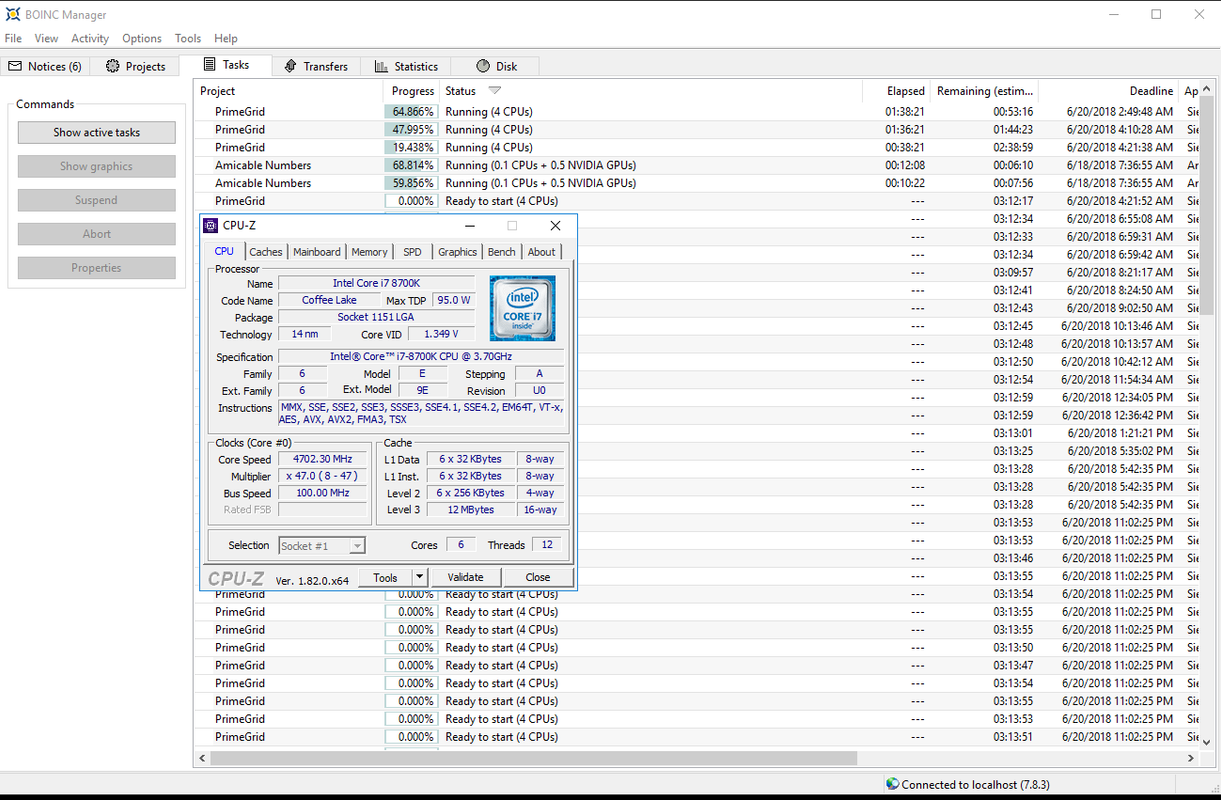Image resolution: width=1221 pixels, height=800 pixels.
Task: Click the 47.995% progress bar
Action: pos(411,130)
